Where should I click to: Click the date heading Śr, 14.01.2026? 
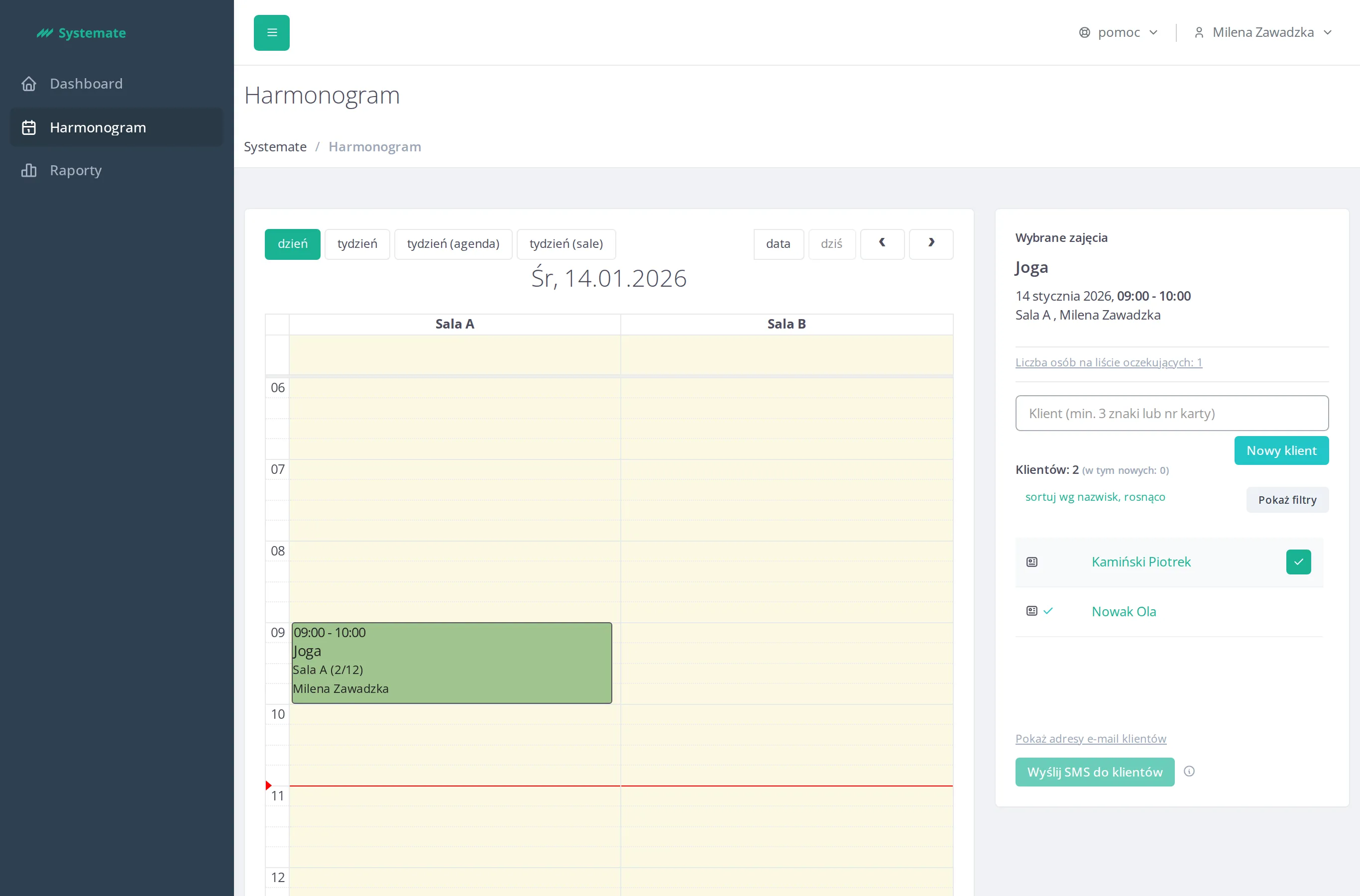pyautogui.click(x=609, y=279)
